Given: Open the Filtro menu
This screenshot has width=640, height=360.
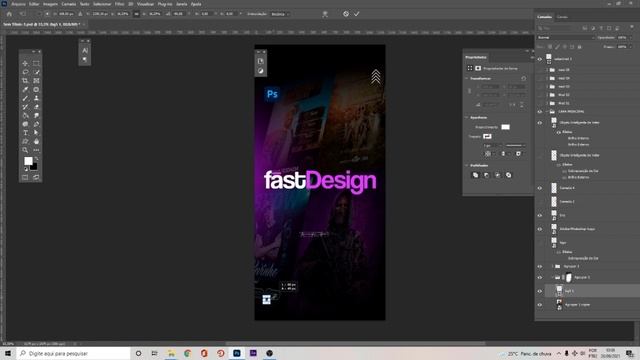Looking at the screenshot, I should (119, 4).
